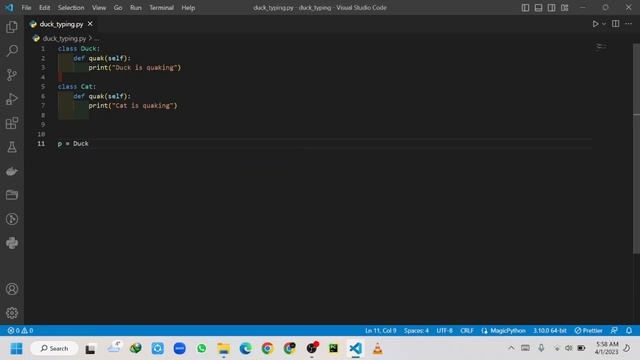This screenshot has height=360, width=640.
Task: Open File Explorer from the taskbar
Action: click(224, 349)
